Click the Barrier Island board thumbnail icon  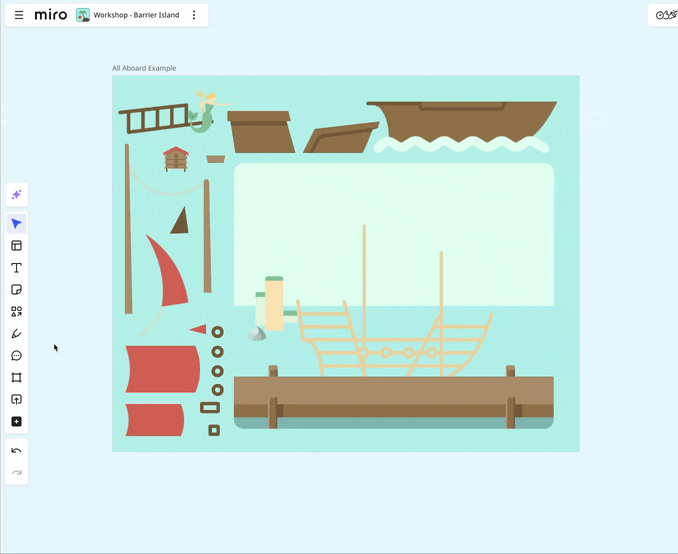(83, 15)
